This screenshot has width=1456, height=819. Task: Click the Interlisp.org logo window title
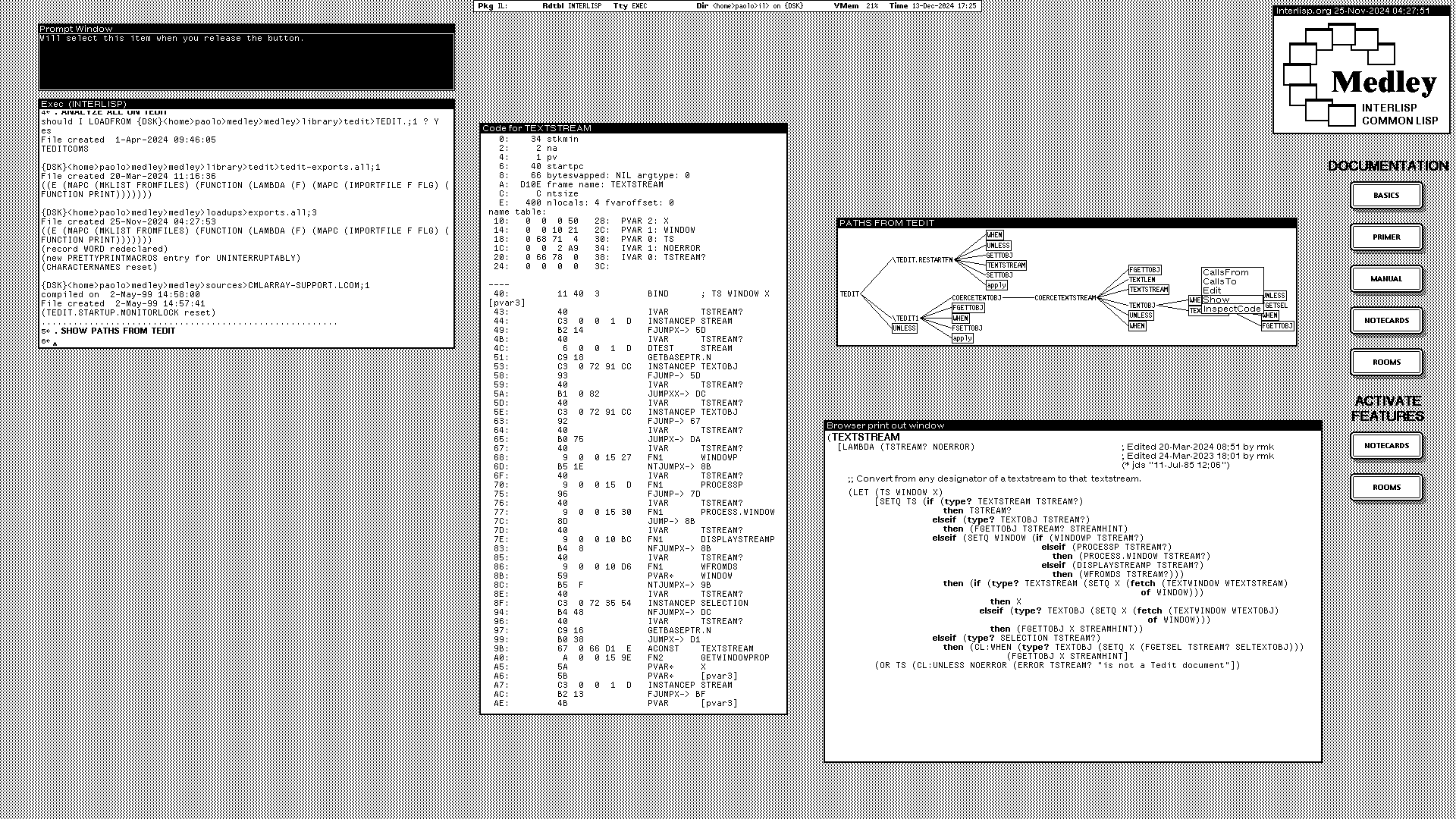pyautogui.click(x=1361, y=11)
